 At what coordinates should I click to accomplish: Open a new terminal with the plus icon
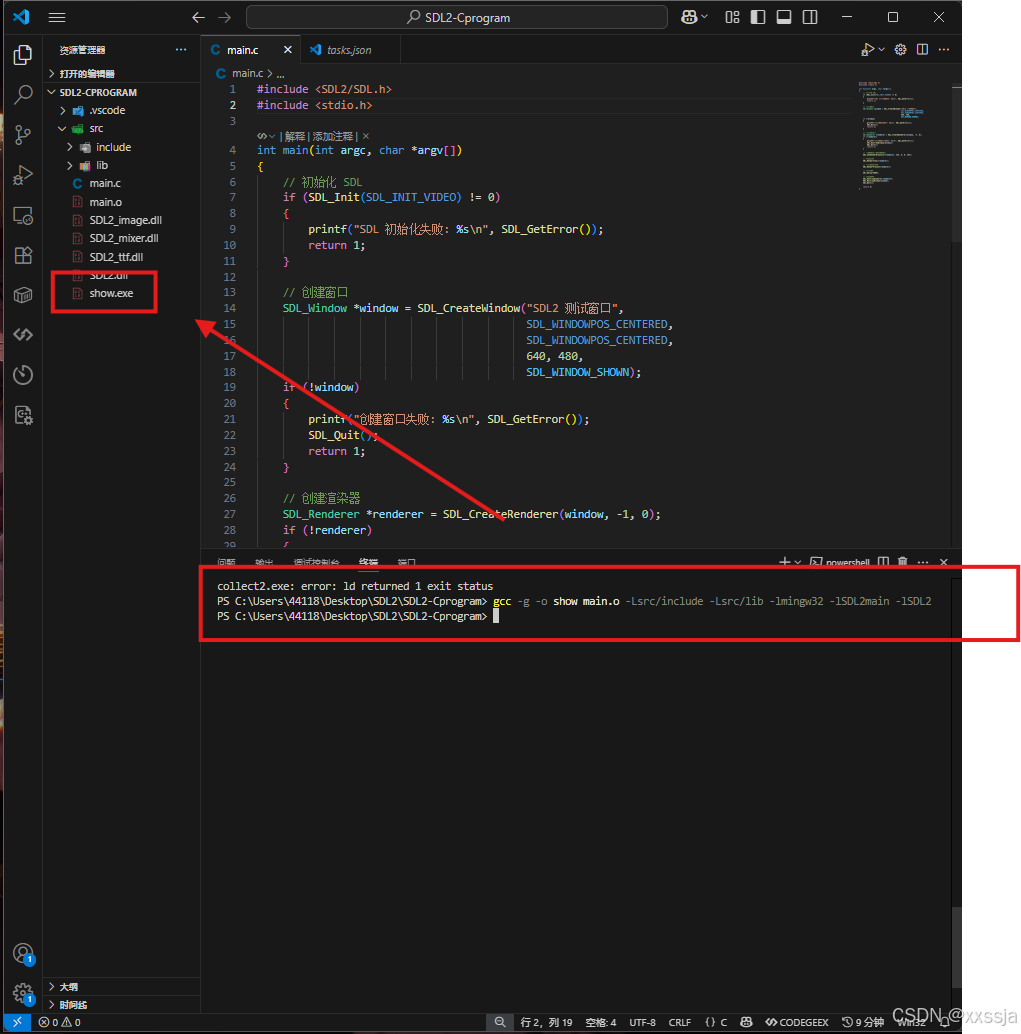point(785,562)
